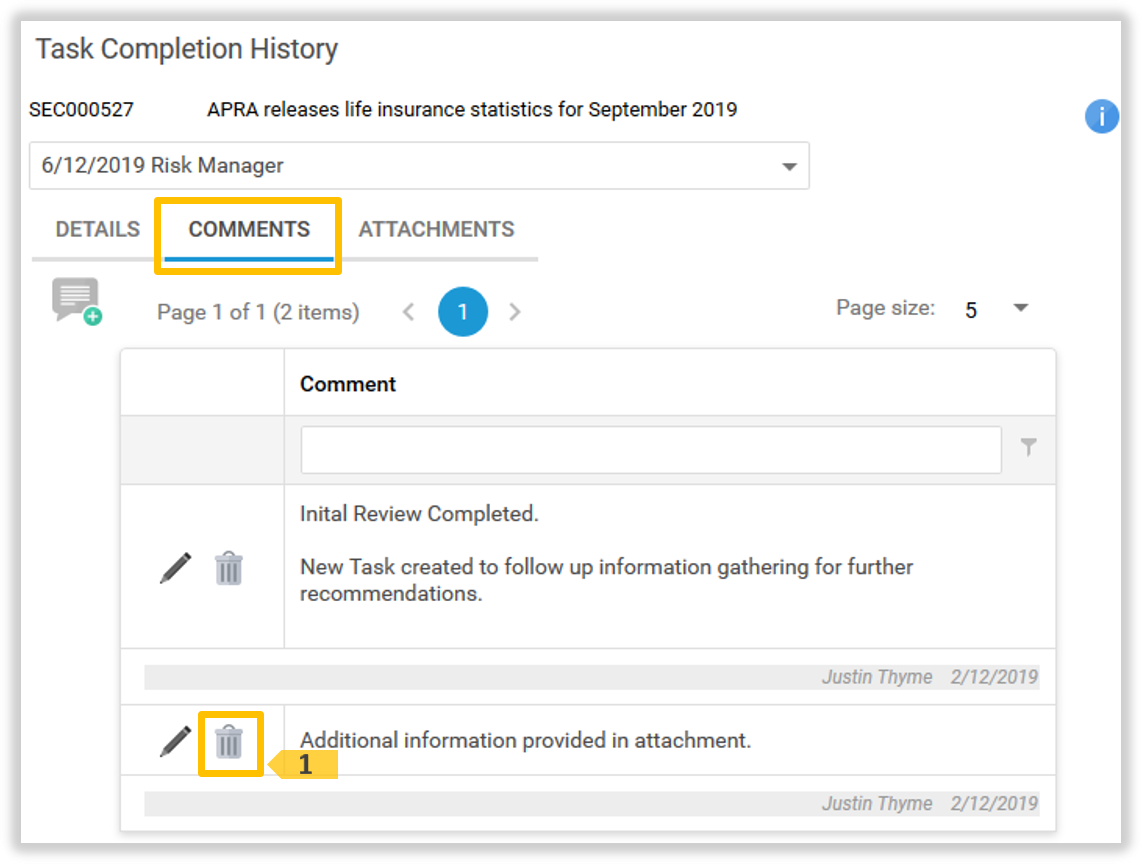The image size is (1142, 864).
Task: Select page 1 in the pager
Action: click(462, 312)
